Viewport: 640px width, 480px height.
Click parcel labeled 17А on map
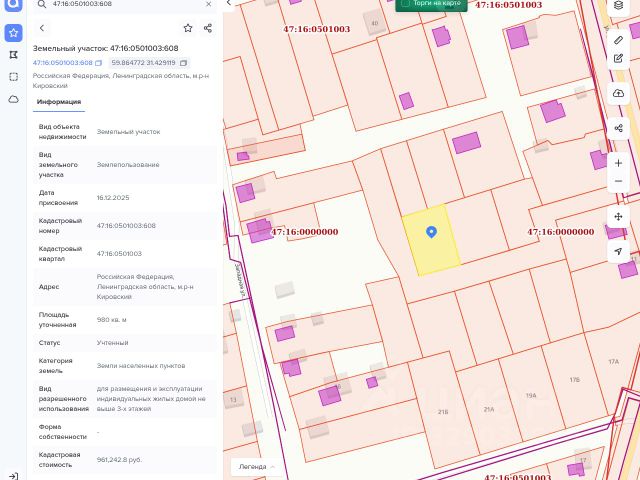pos(613,362)
